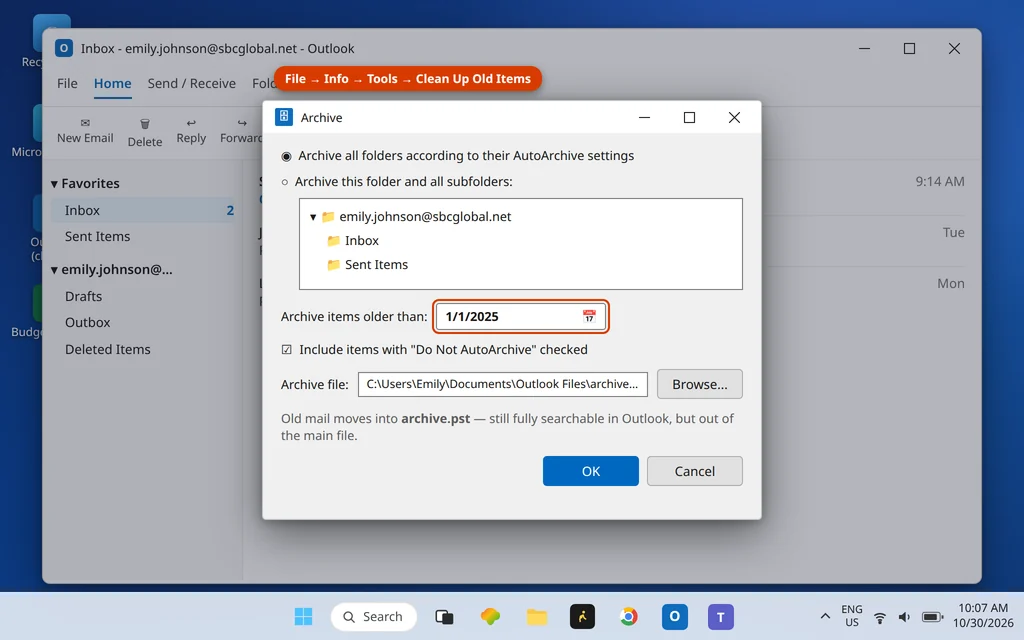Screen dimensions: 1024x640
Task: Collapse the Favorites section
Action: coord(54,184)
